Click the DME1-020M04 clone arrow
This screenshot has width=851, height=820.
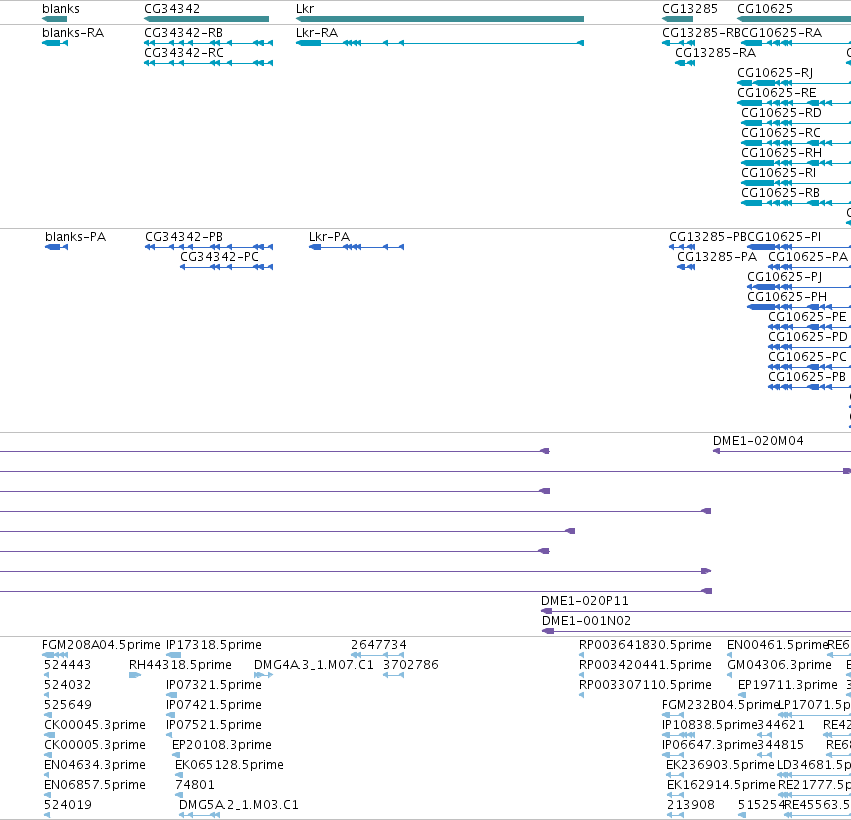pos(782,451)
